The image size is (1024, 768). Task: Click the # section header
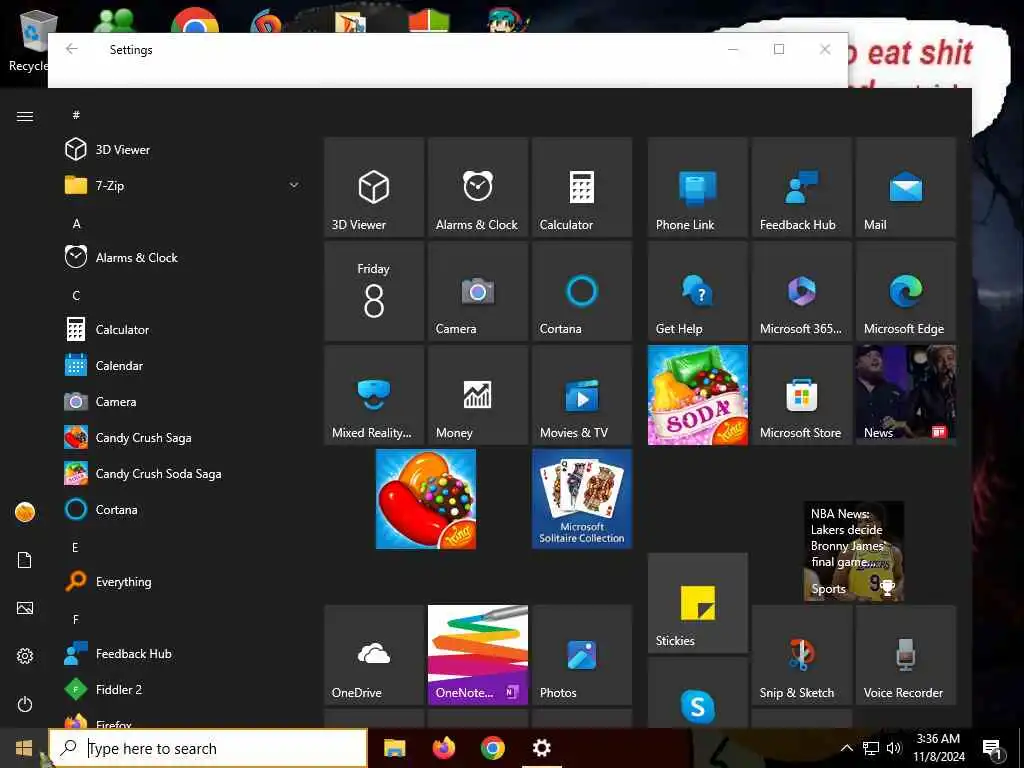tap(76, 115)
